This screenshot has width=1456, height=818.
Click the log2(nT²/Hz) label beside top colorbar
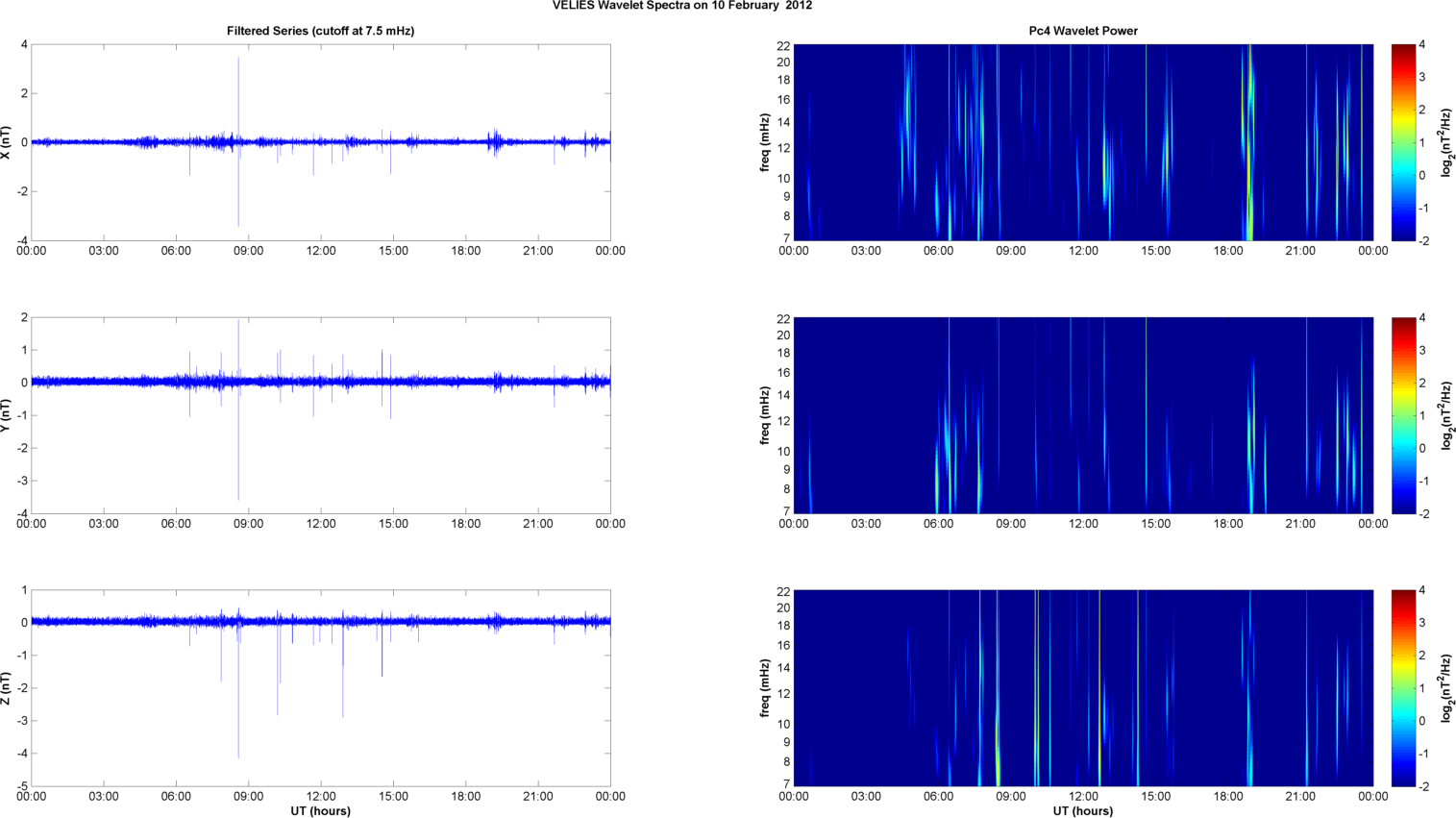tap(1446, 142)
